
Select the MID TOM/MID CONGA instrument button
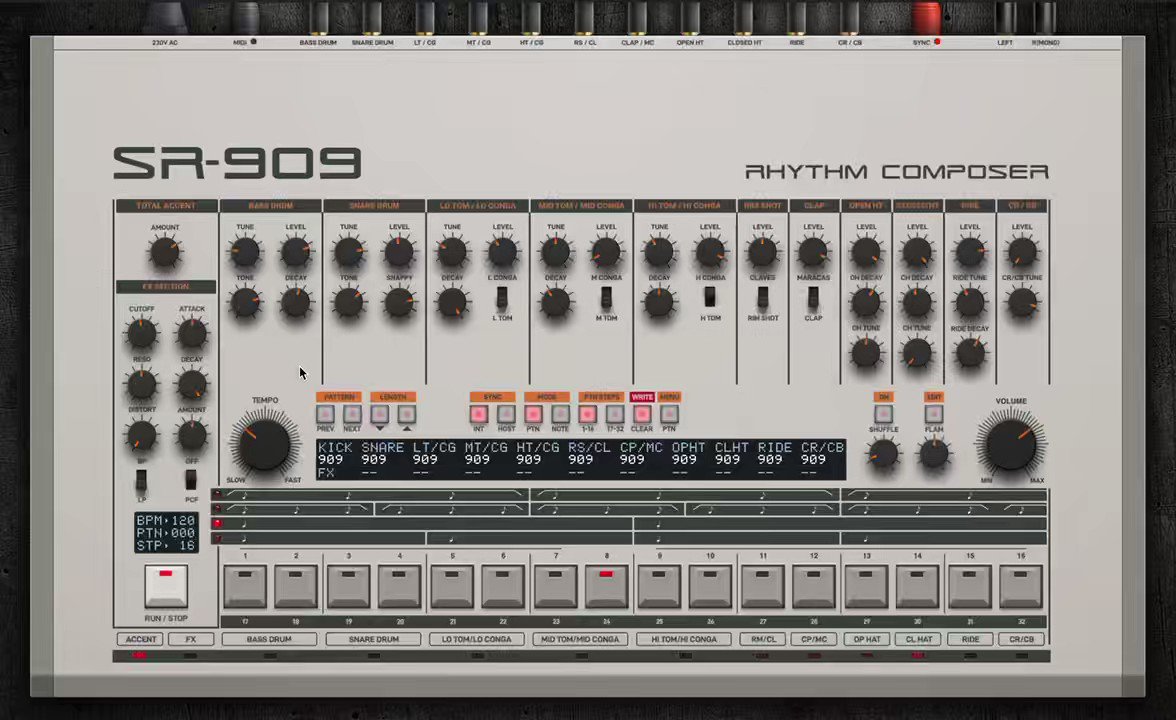[580, 639]
